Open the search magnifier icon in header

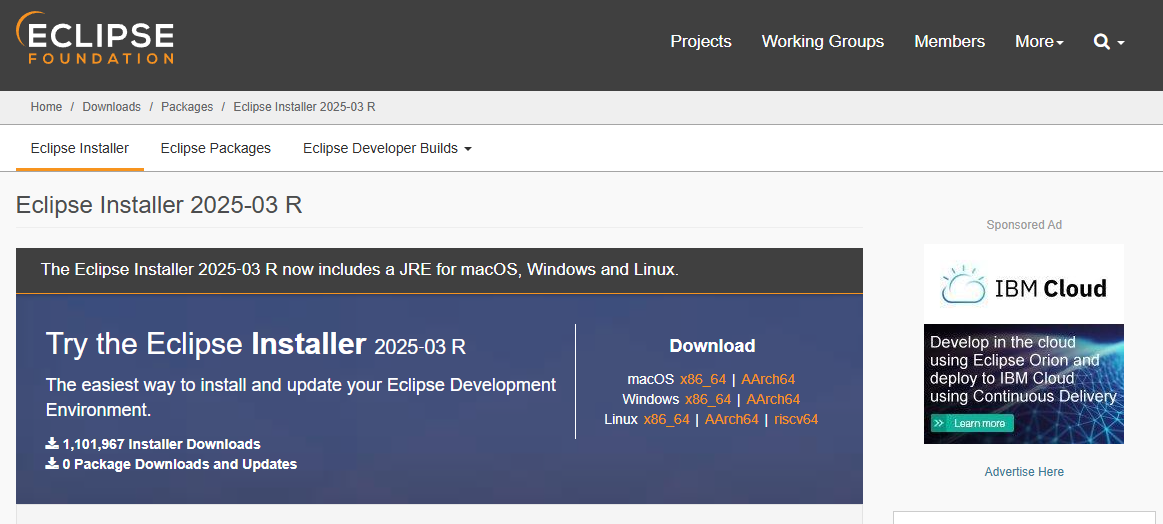pyautogui.click(x=1101, y=42)
